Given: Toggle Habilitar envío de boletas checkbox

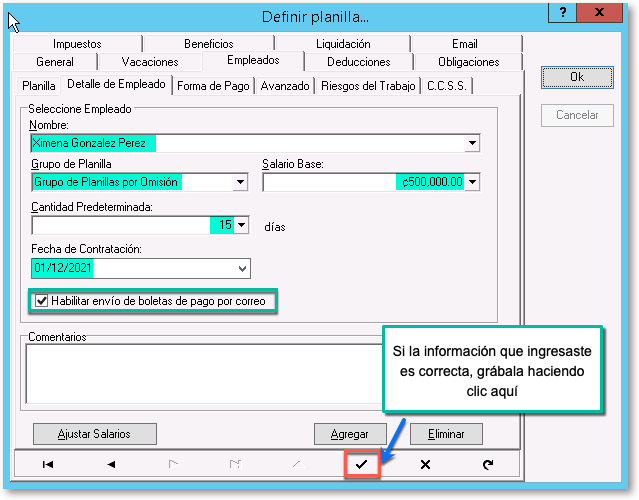Looking at the screenshot, I should pyautogui.click(x=42, y=301).
